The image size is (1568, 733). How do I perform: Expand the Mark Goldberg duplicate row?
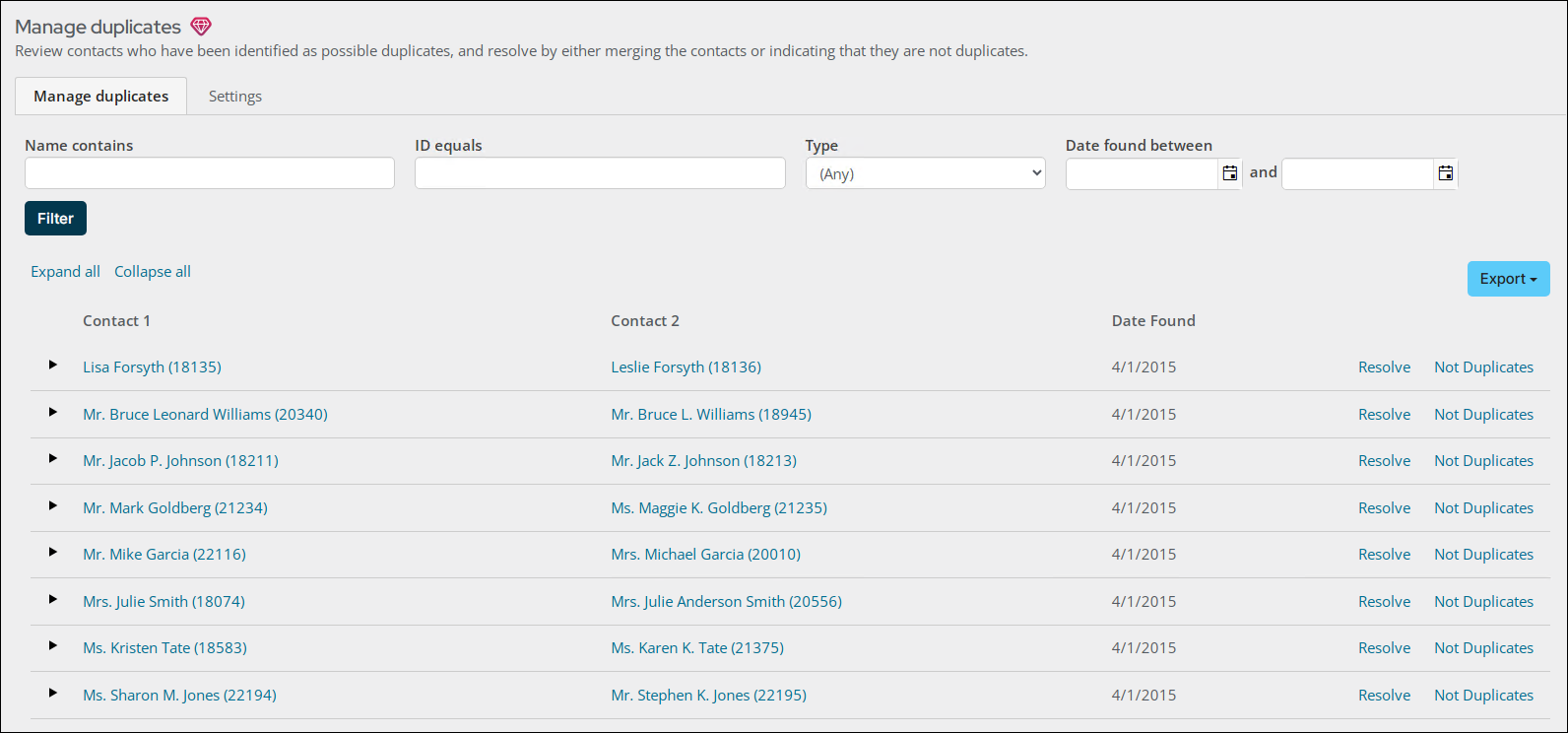[x=53, y=506]
